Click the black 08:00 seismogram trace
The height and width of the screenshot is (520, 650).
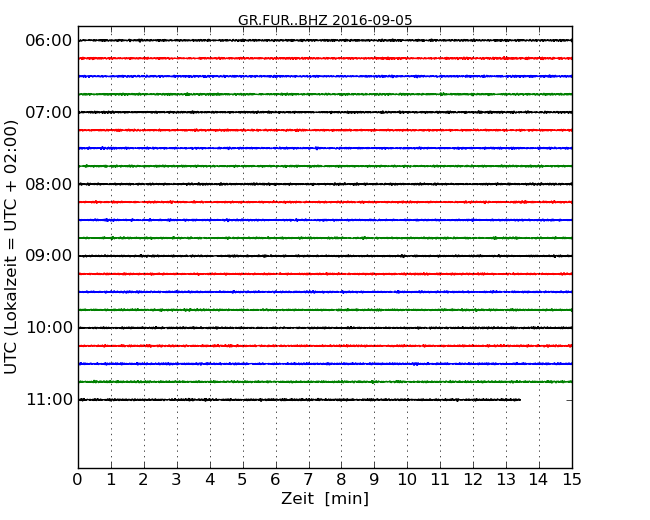(325, 184)
